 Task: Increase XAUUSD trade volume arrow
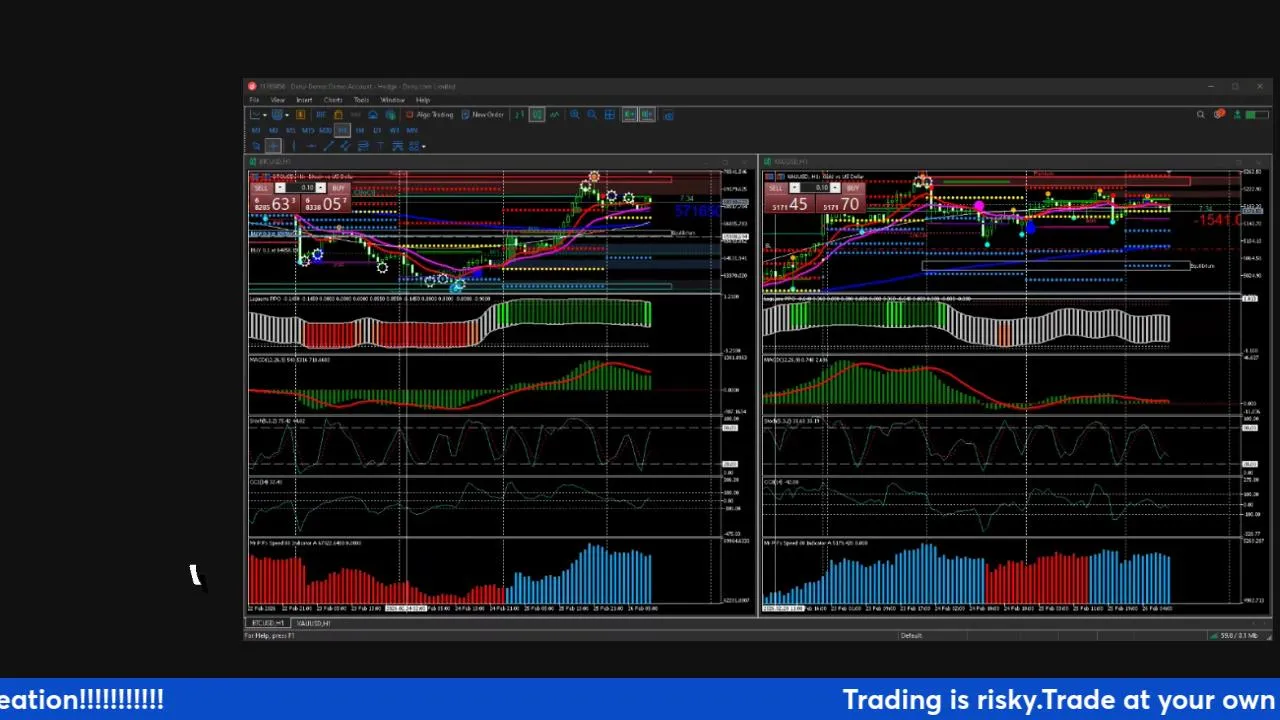point(835,188)
